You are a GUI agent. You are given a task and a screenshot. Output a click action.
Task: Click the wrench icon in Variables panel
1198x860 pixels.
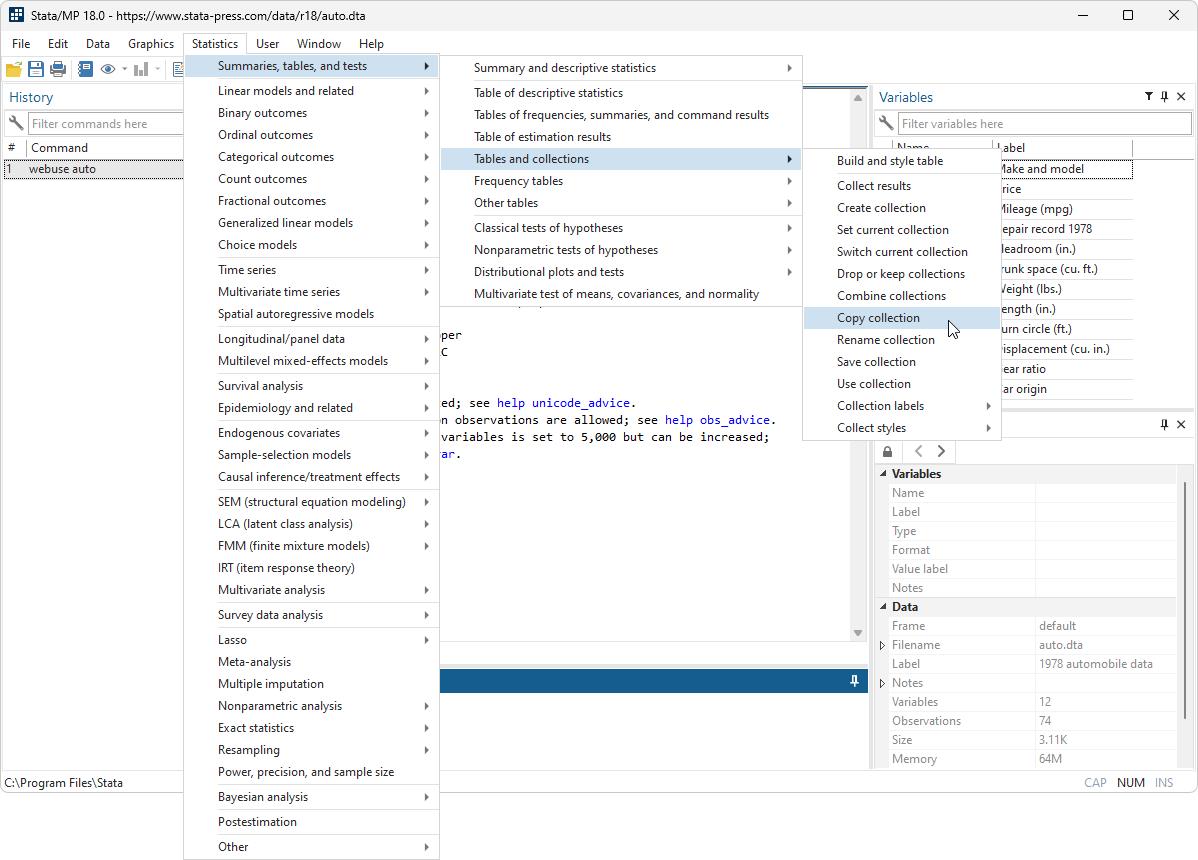pyautogui.click(x=886, y=123)
